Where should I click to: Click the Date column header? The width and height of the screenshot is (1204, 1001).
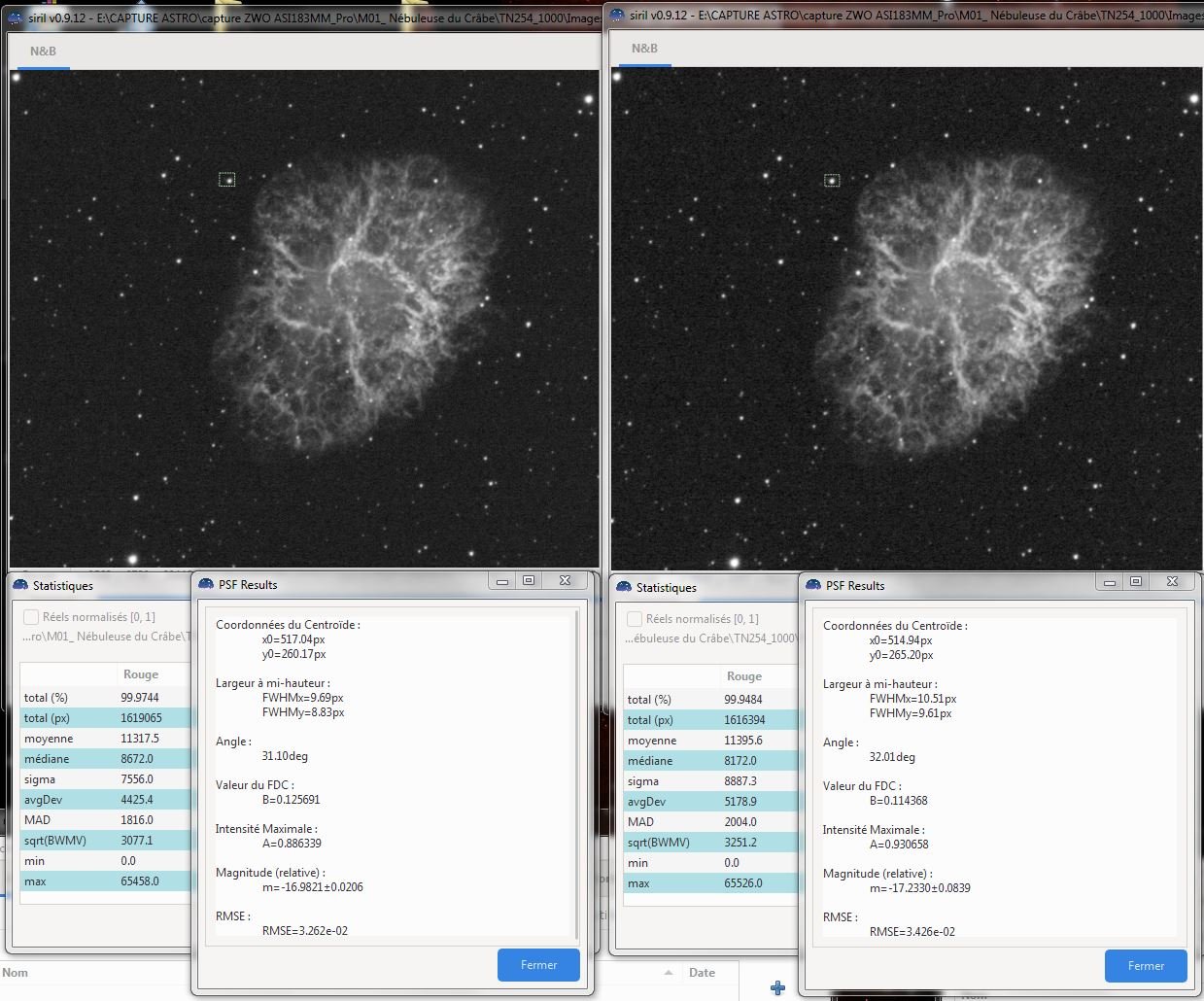click(x=702, y=972)
